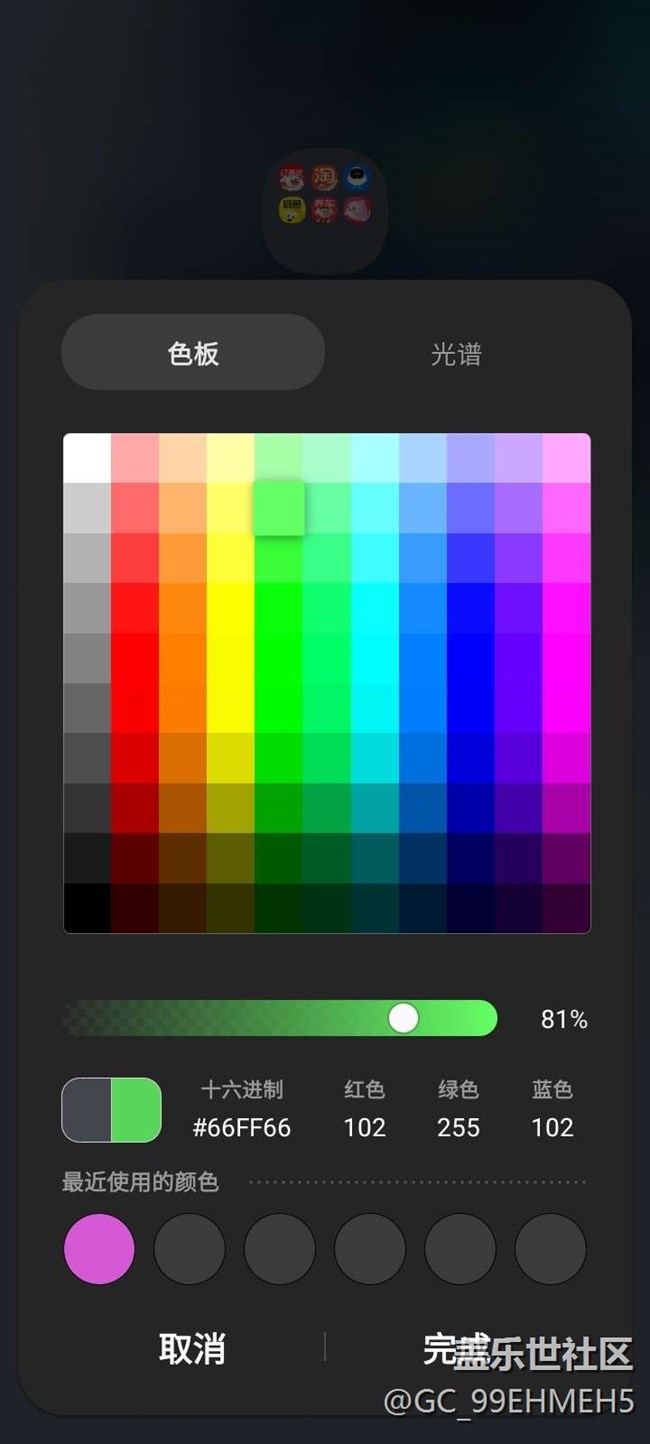The height and width of the screenshot is (1444, 650).
Task: Select the recently used purple color circle
Action: pyautogui.click(x=99, y=1249)
